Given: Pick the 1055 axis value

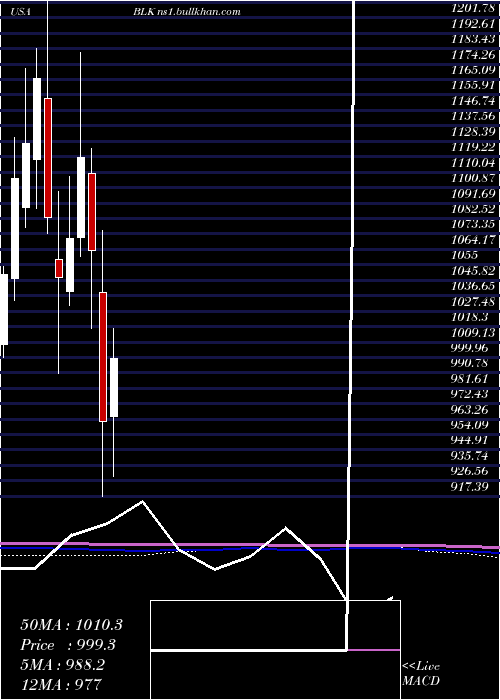Looking at the screenshot, I should (x=464, y=255).
